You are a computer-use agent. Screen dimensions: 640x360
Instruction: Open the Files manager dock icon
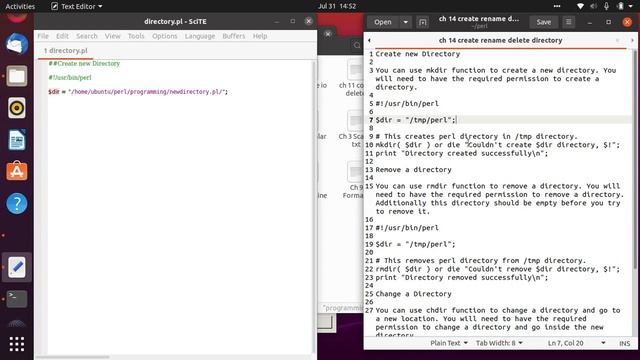[x=17, y=76]
